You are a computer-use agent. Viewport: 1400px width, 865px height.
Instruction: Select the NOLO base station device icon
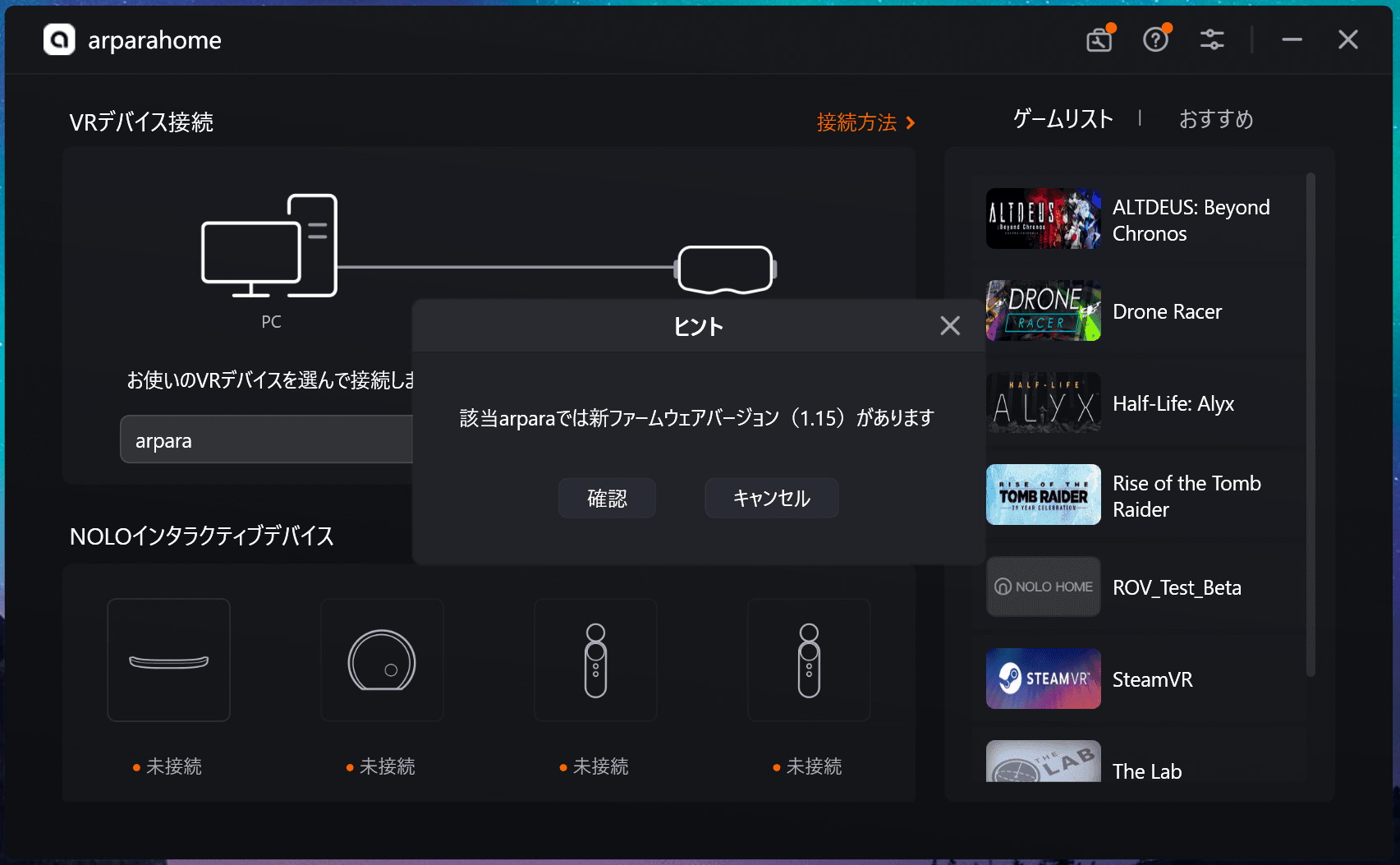382,660
